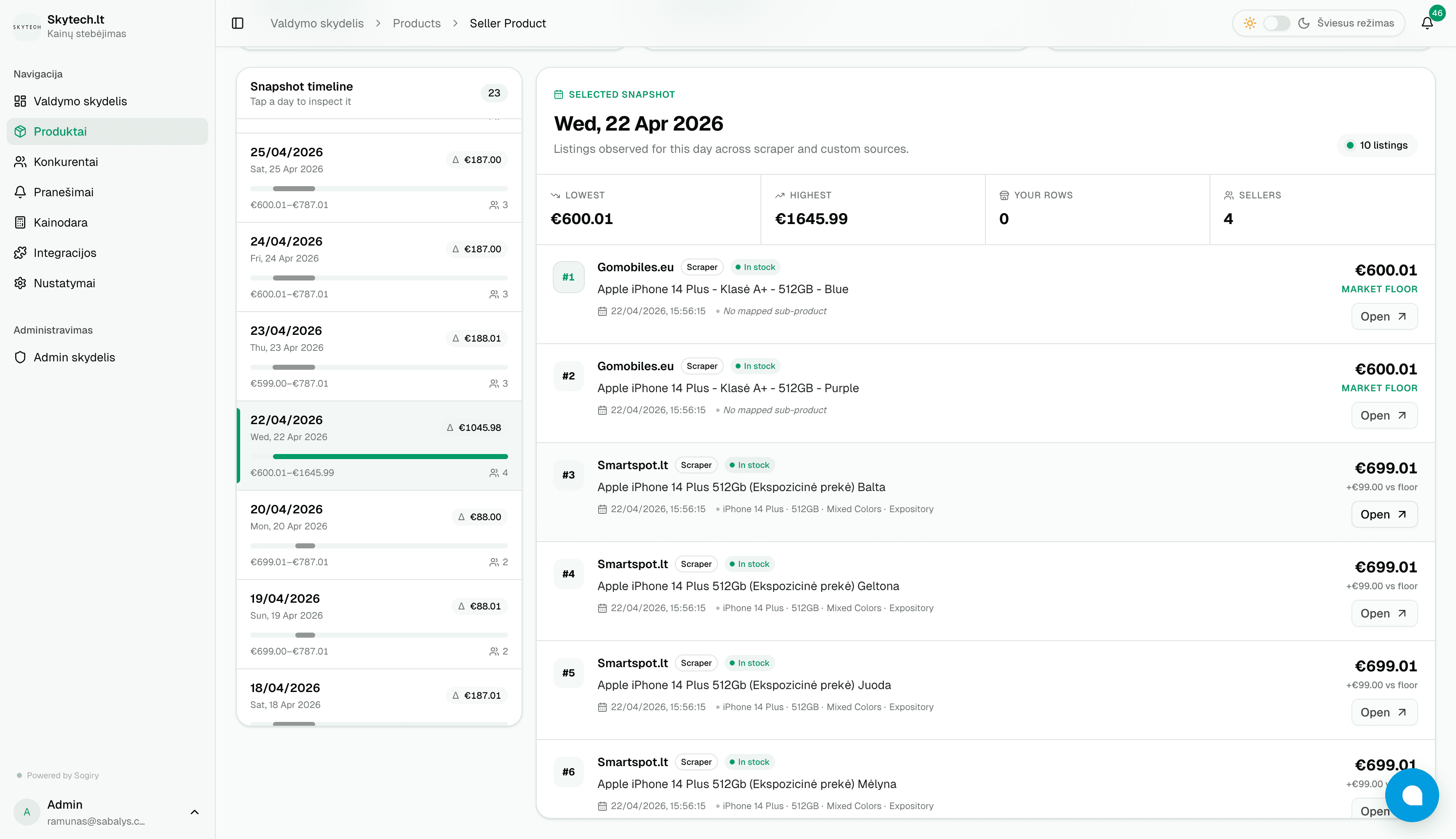1456x839 pixels.
Task: Click the Admin avatar with letter A
Action: (27, 812)
